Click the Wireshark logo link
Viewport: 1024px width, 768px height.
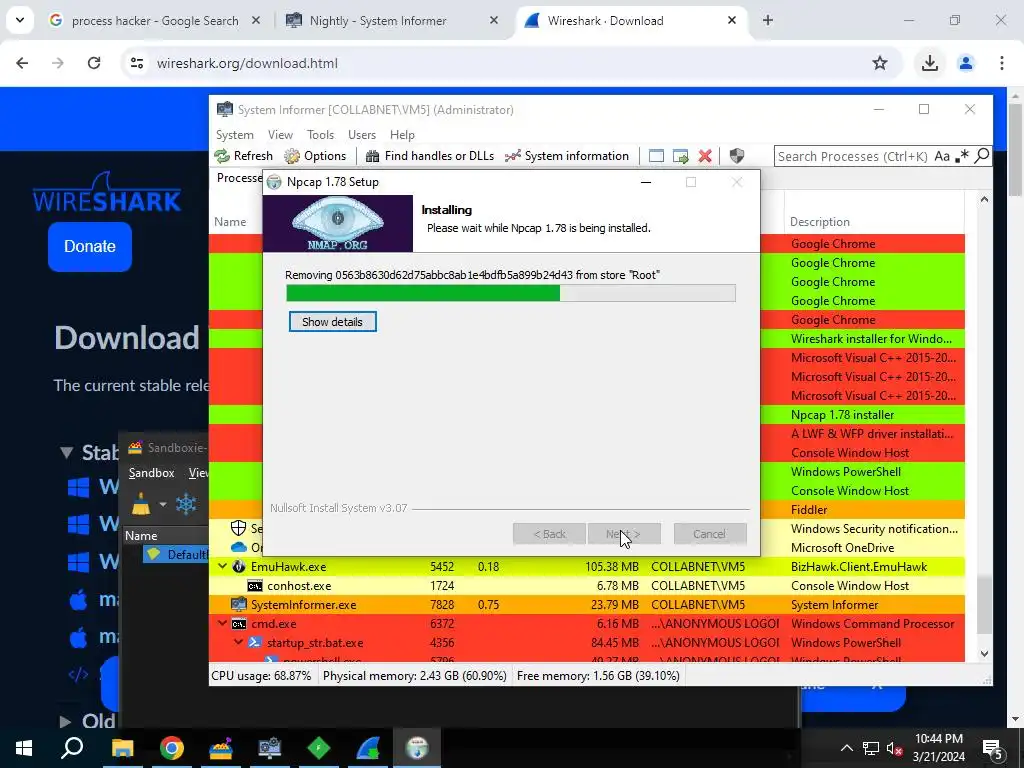tap(106, 193)
